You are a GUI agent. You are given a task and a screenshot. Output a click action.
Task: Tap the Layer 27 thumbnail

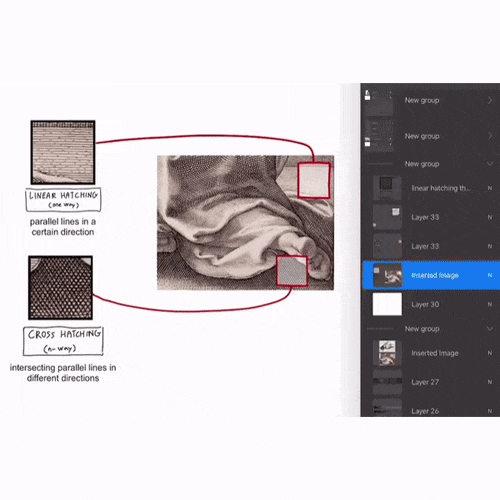click(387, 382)
